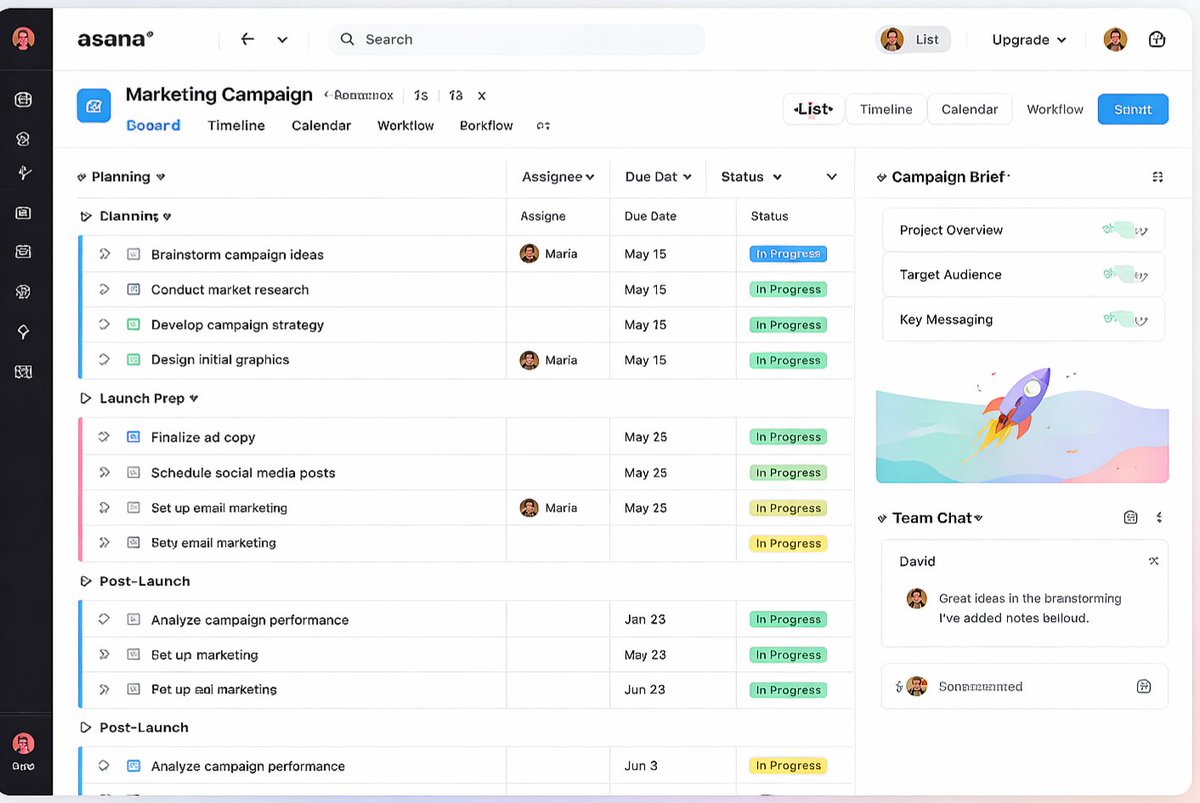Click the top-right corner icon after the avatar
1200x803 pixels.
tap(1157, 40)
